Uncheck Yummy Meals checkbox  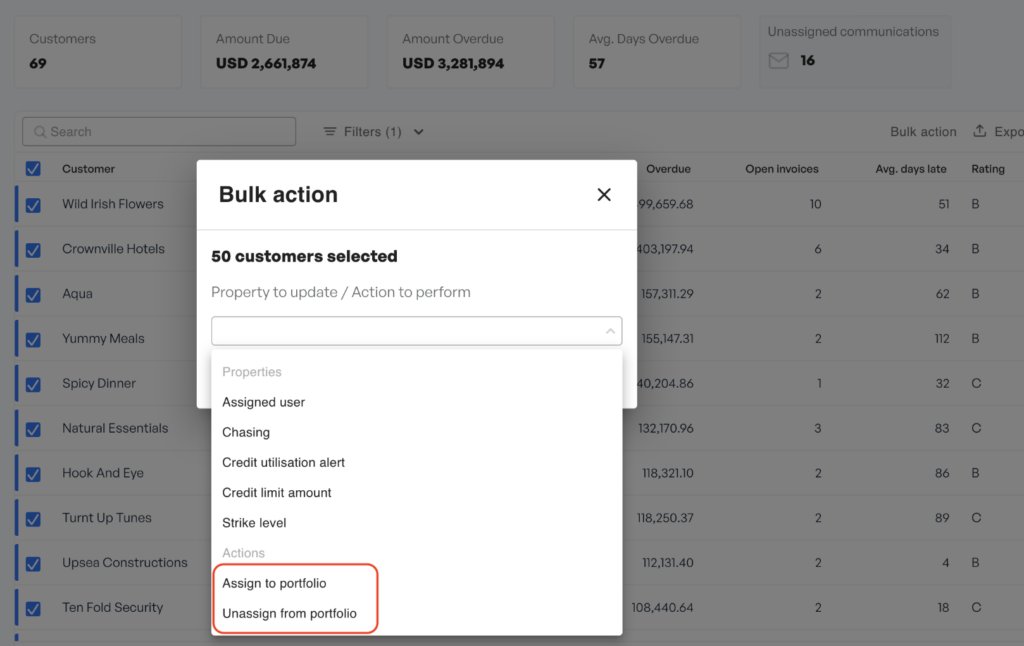click(x=33, y=340)
